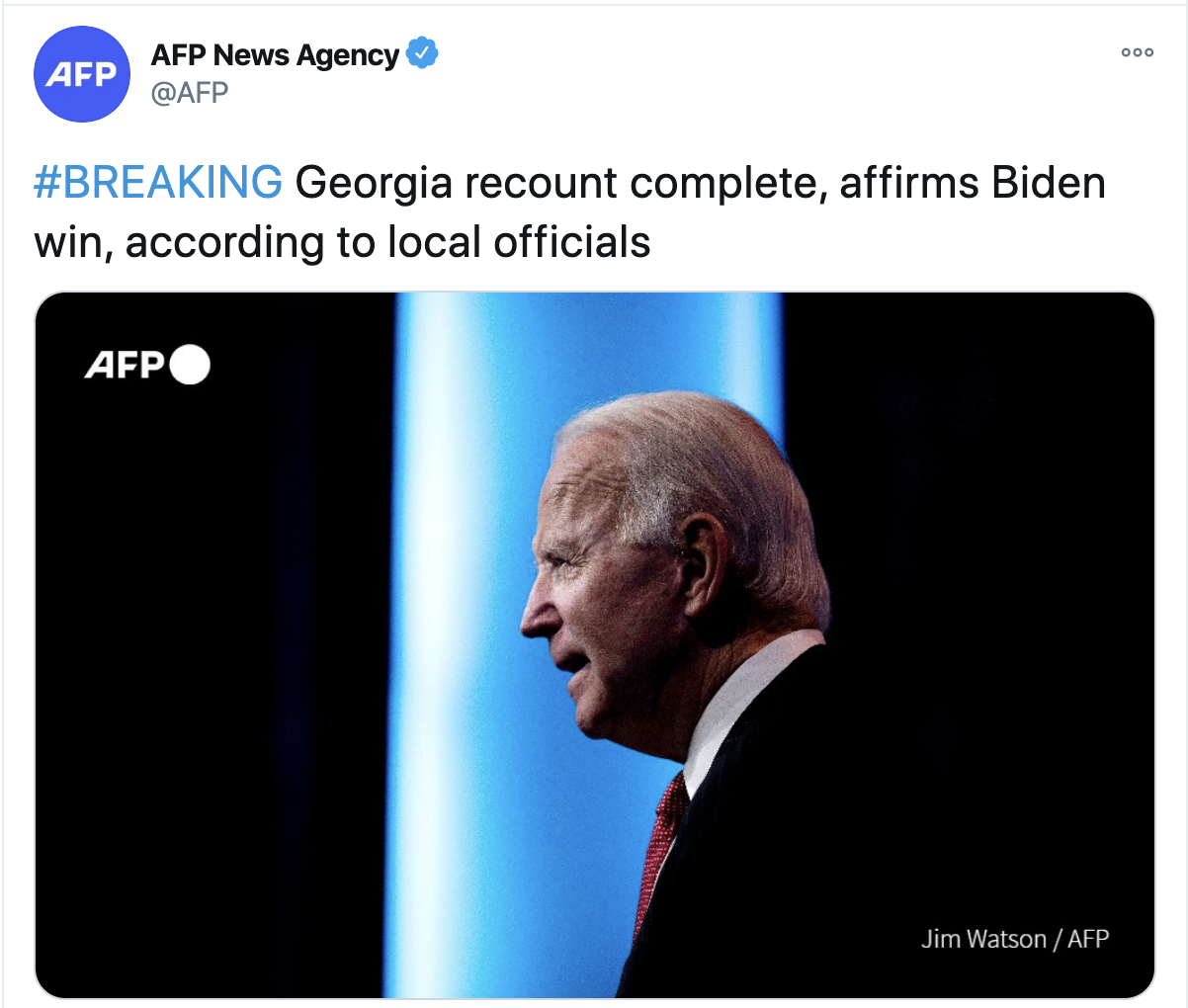The width and height of the screenshot is (1188, 1008).
Task: Click the @AFP handle
Action: 189,93
